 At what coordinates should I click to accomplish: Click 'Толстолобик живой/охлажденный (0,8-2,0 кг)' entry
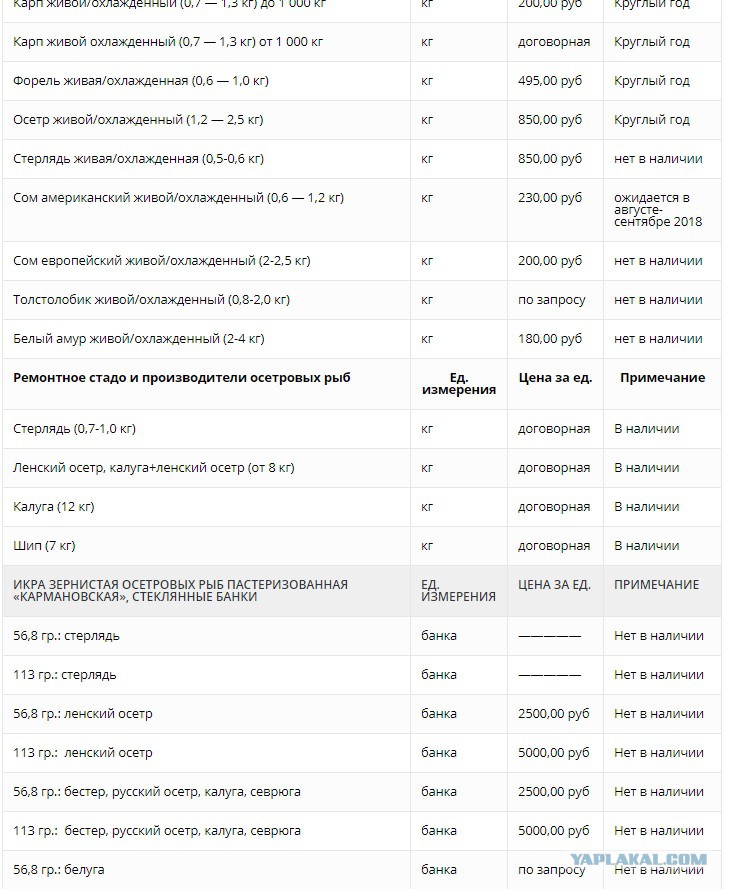[x=151, y=299]
